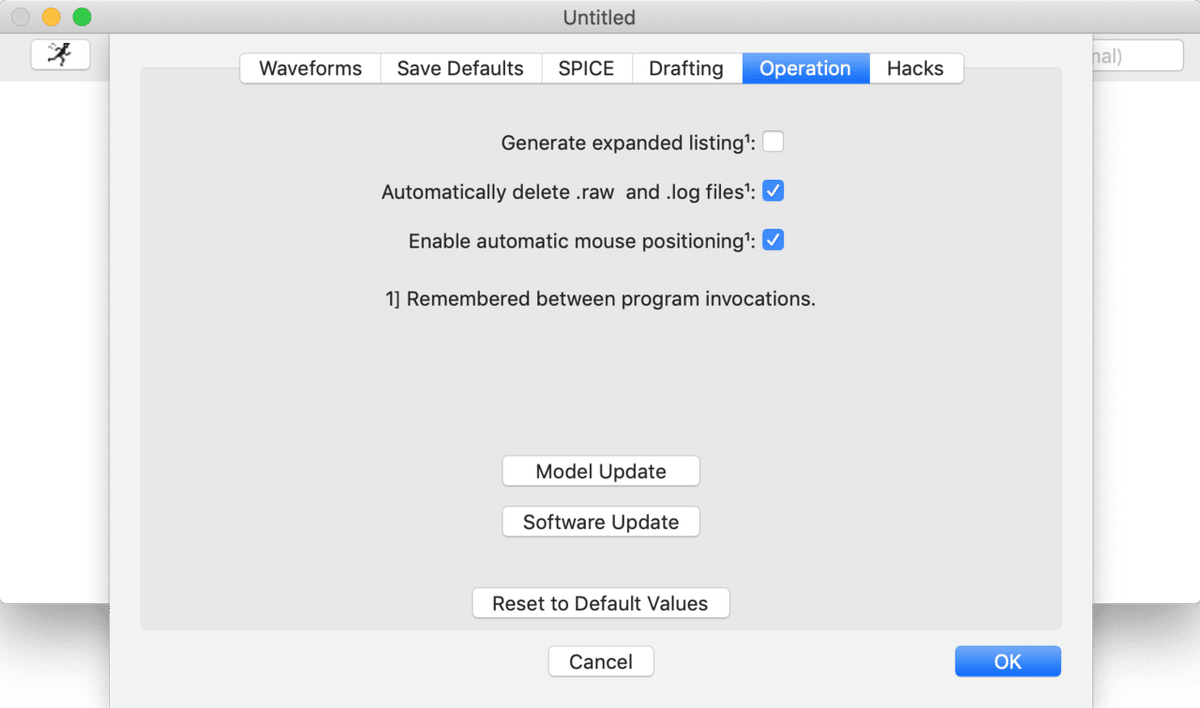This screenshot has height=708, width=1200.
Task: Uncheck Automatically delete .raw and .log files
Action: click(773, 191)
